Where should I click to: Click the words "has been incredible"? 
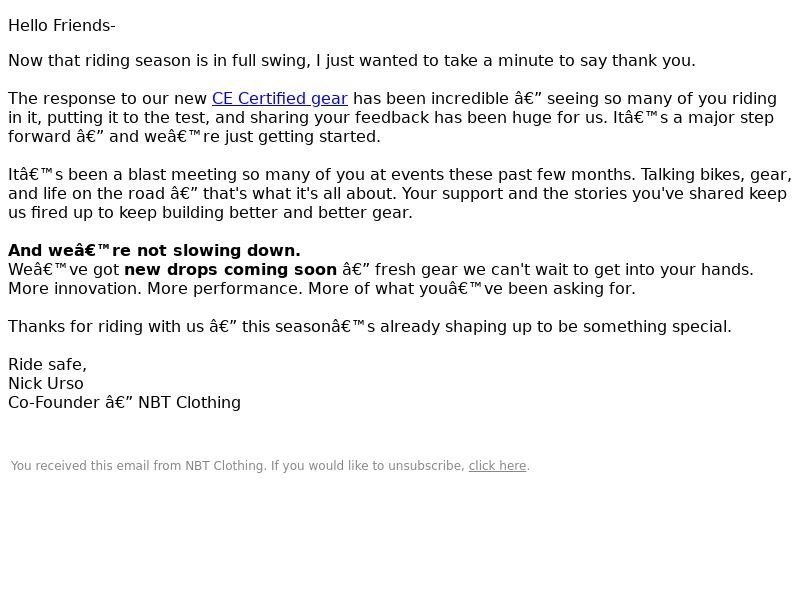click(431, 98)
